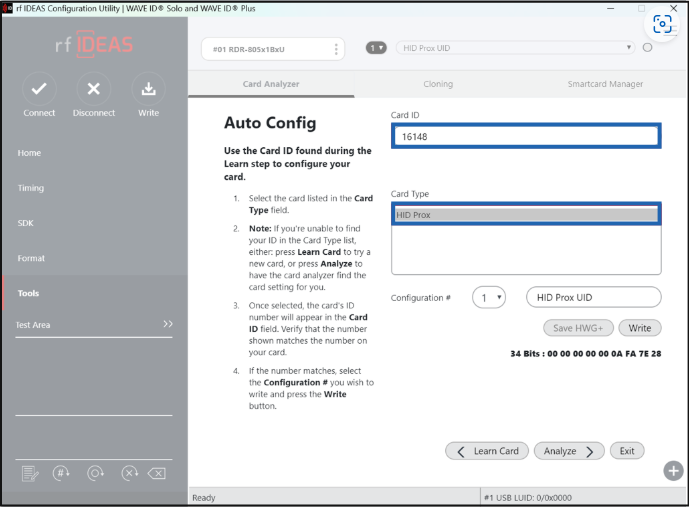Minimize the Configuration Utility window
The width and height of the screenshot is (689, 508).
[x=611, y=8]
